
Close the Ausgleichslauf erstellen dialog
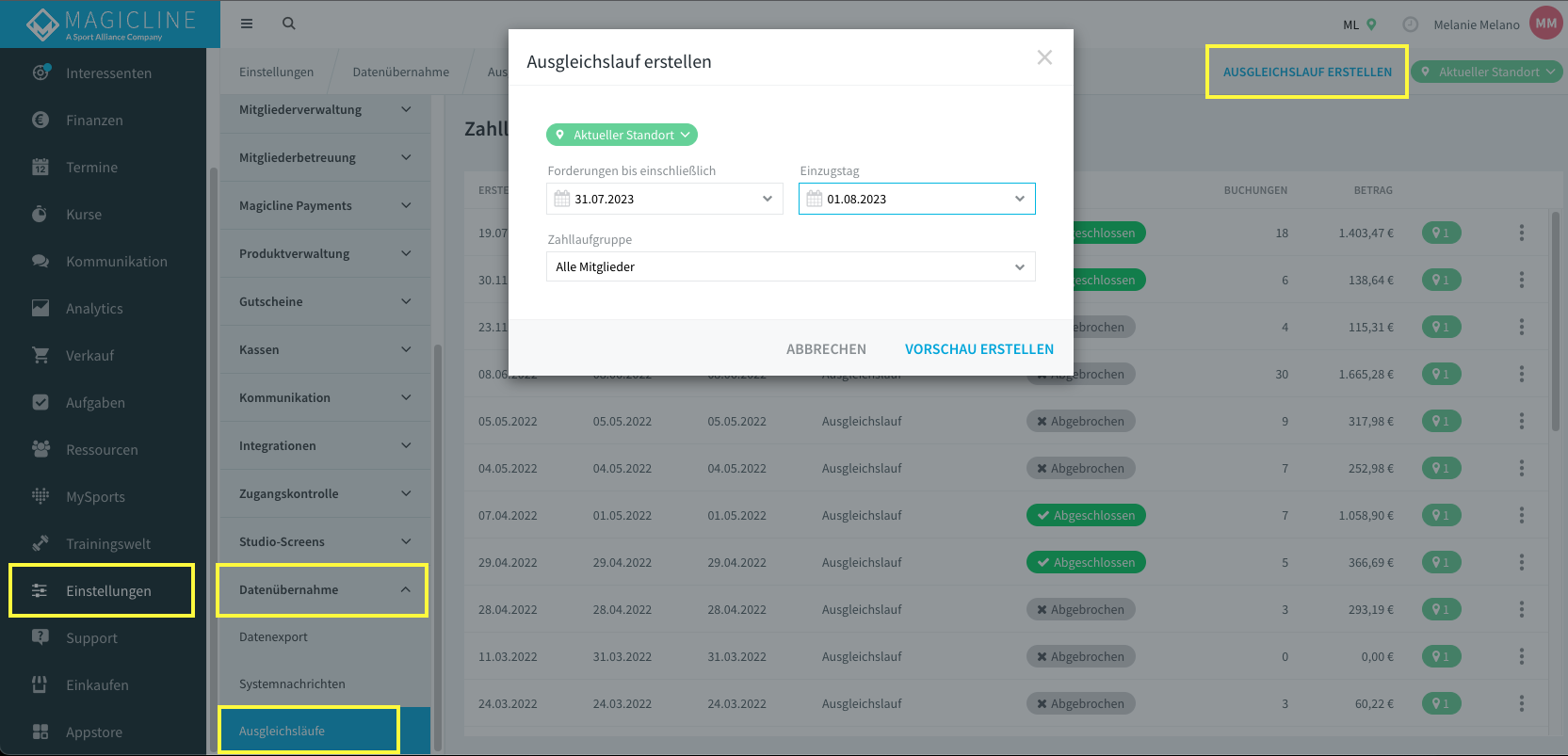pos(1044,57)
